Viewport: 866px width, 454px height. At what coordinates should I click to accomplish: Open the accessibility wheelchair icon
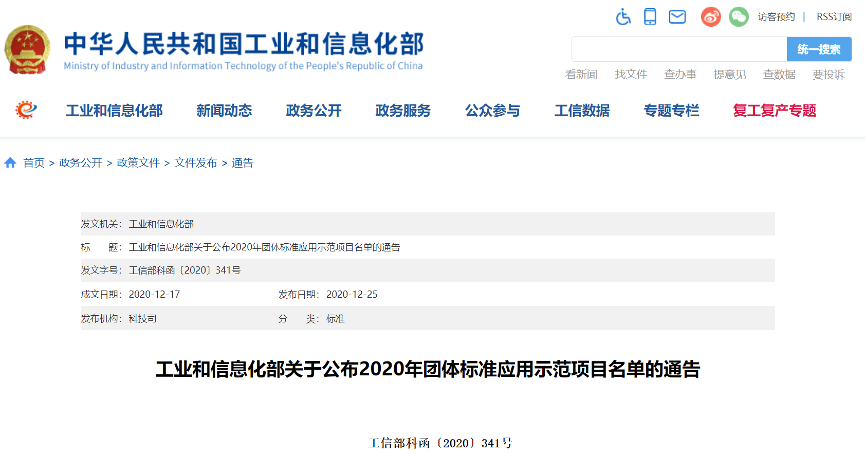click(624, 17)
